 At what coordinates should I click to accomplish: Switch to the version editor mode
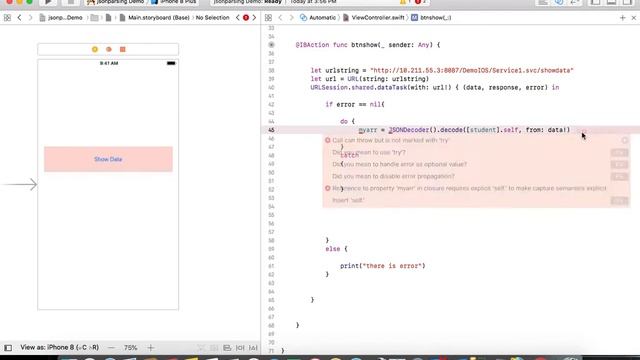tap(574, 2)
